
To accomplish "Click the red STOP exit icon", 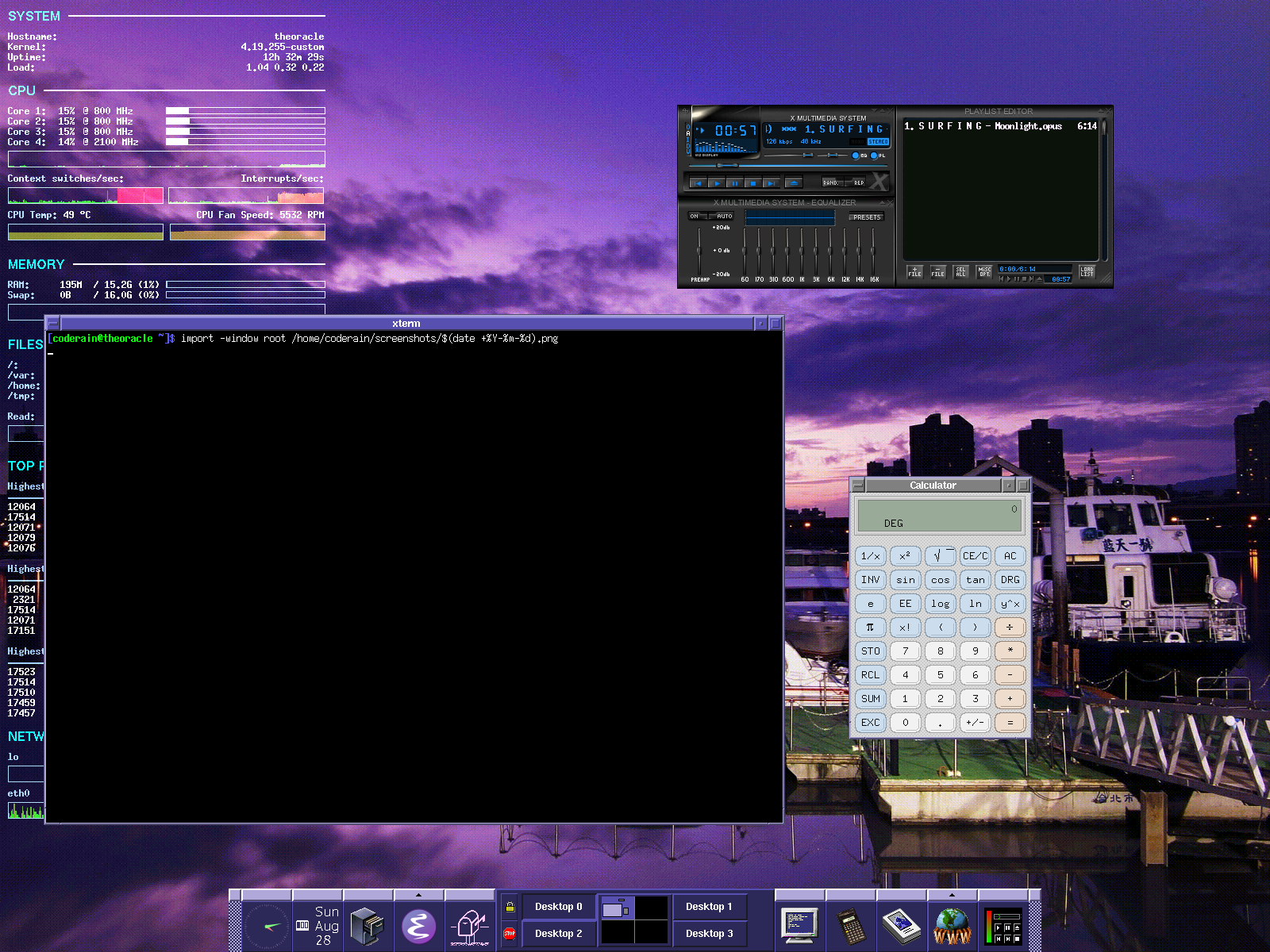I will coord(510,934).
